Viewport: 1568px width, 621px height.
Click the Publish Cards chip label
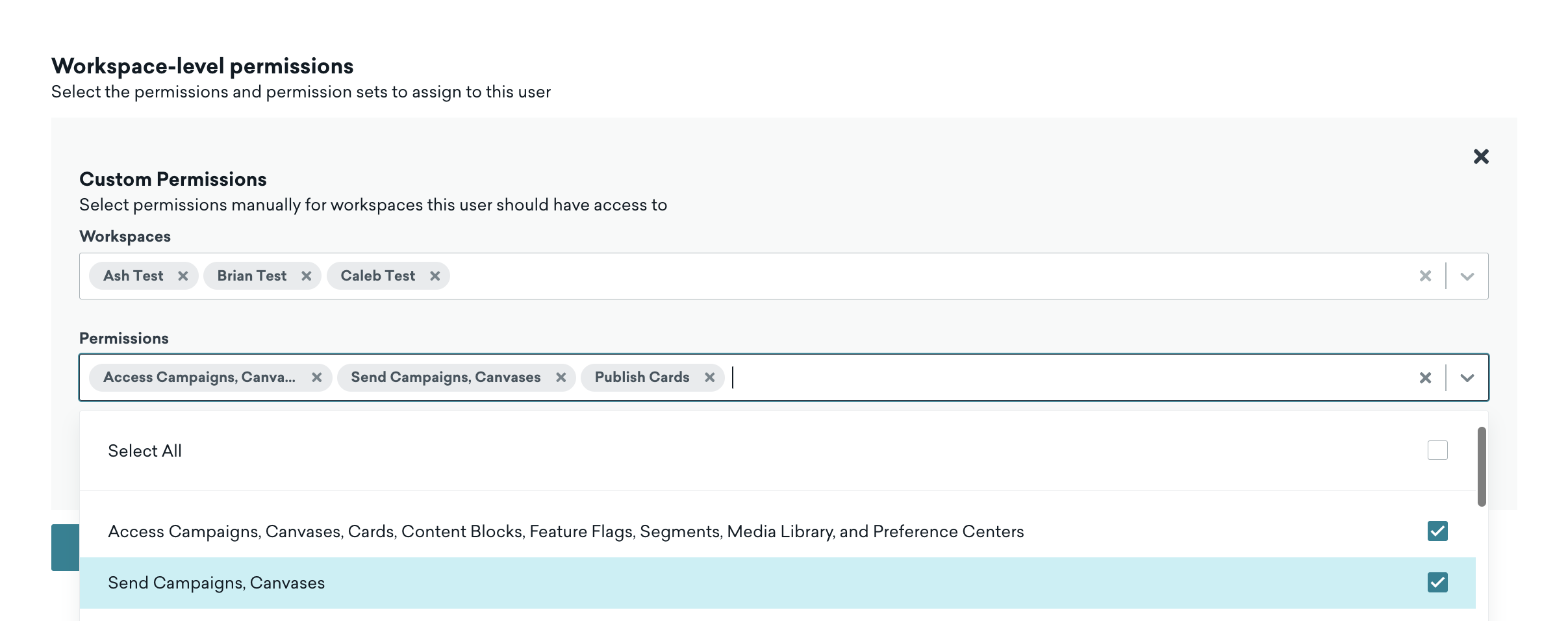coord(642,377)
